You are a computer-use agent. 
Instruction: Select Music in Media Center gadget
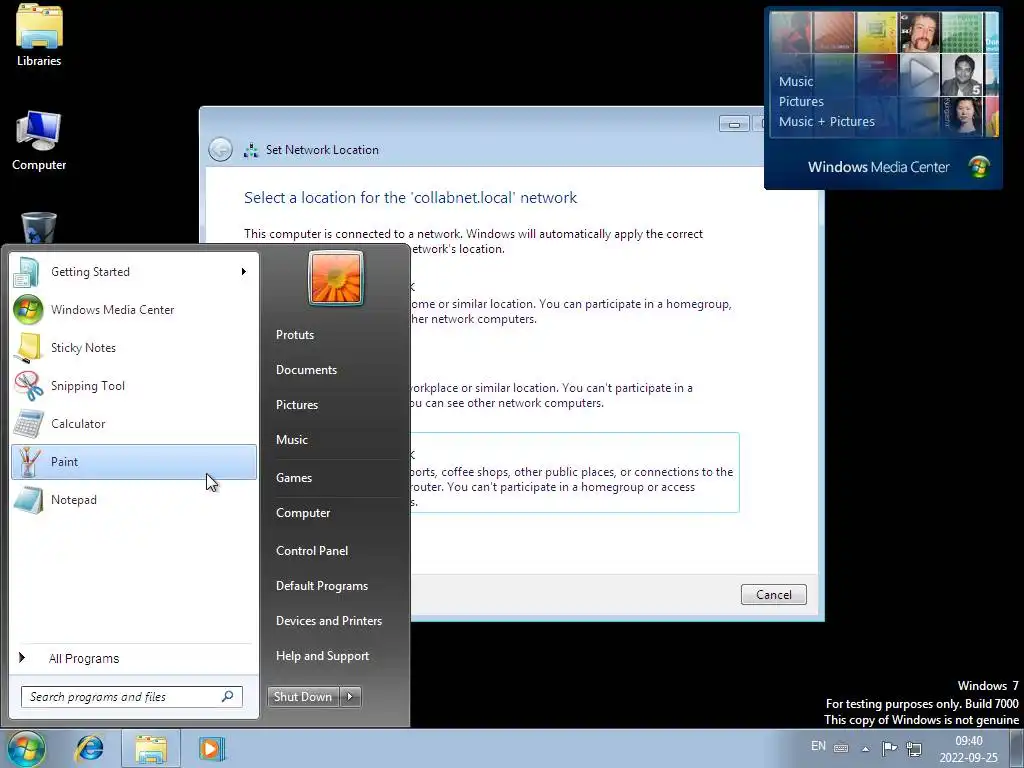pos(796,82)
